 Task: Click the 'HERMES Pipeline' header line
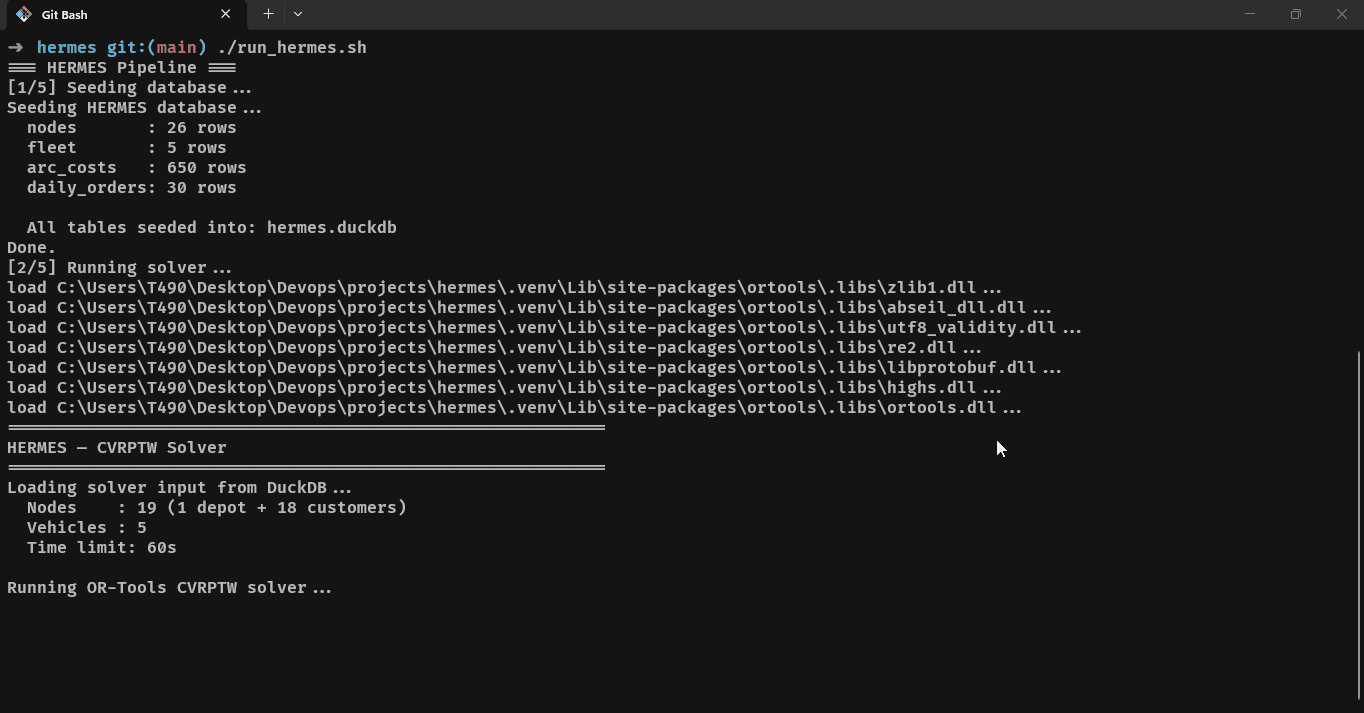point(121,68)
